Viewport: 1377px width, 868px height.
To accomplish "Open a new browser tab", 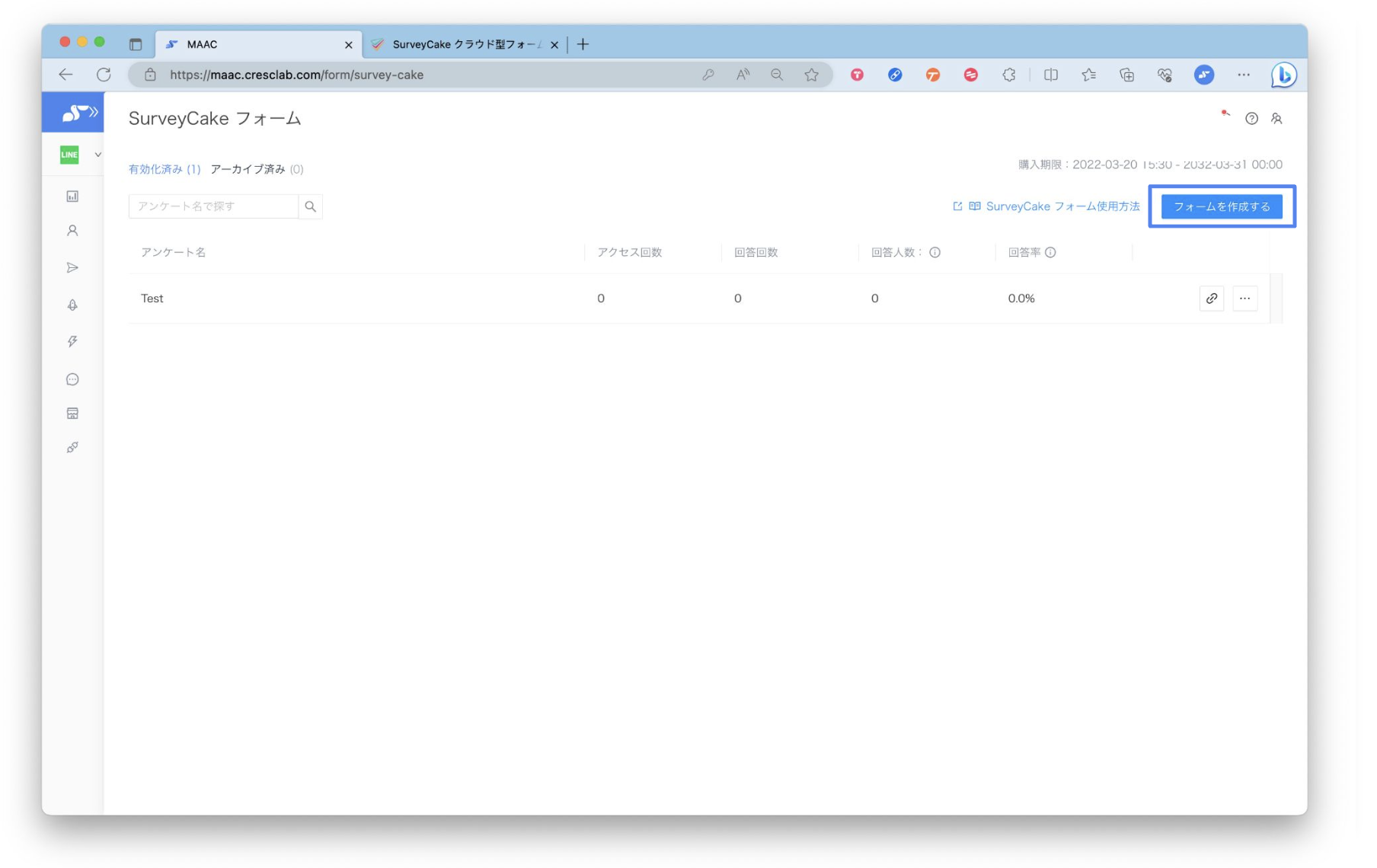I will [x=583, y=44].
